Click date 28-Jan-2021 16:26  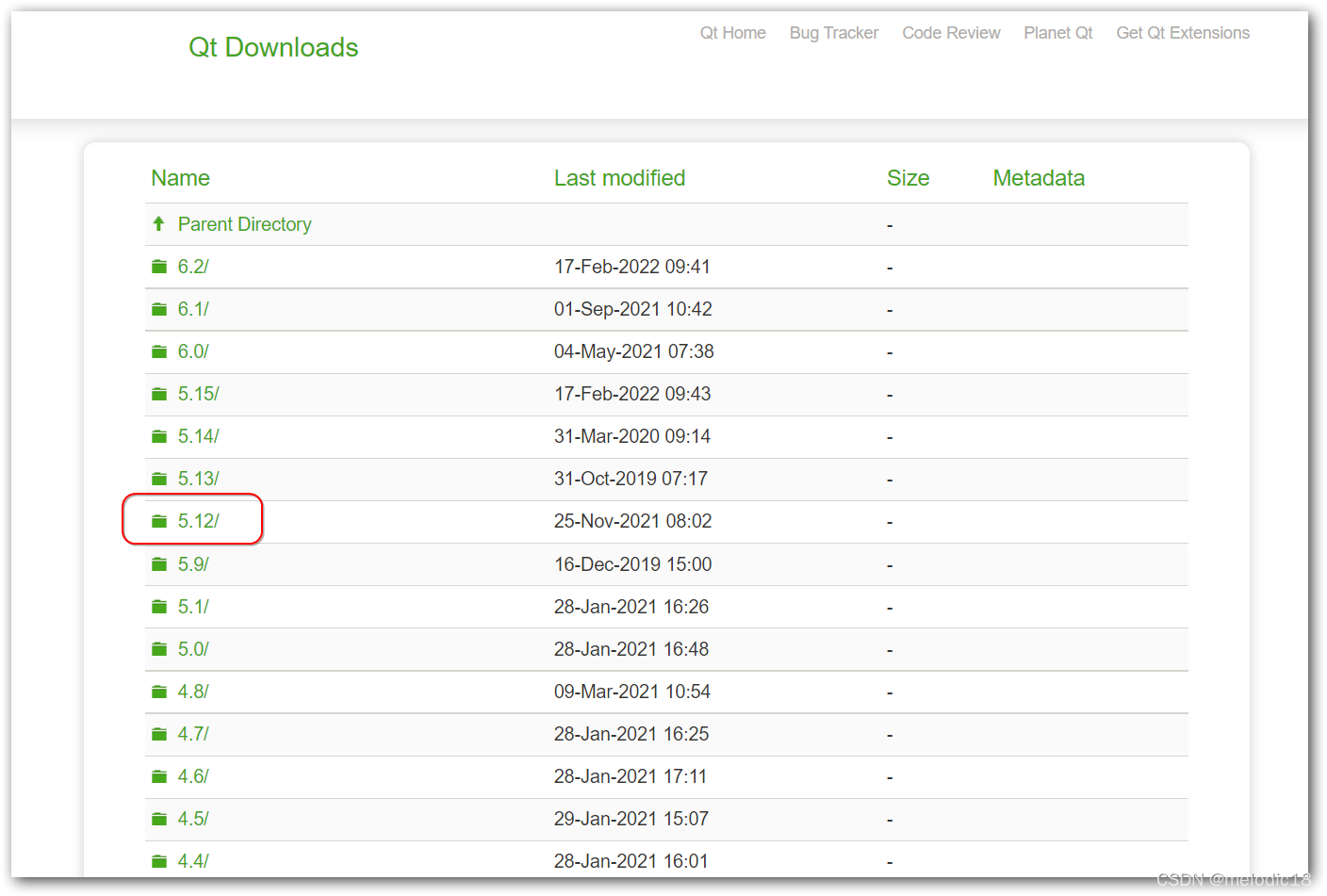pyautogui.click(x=631, y=607)
